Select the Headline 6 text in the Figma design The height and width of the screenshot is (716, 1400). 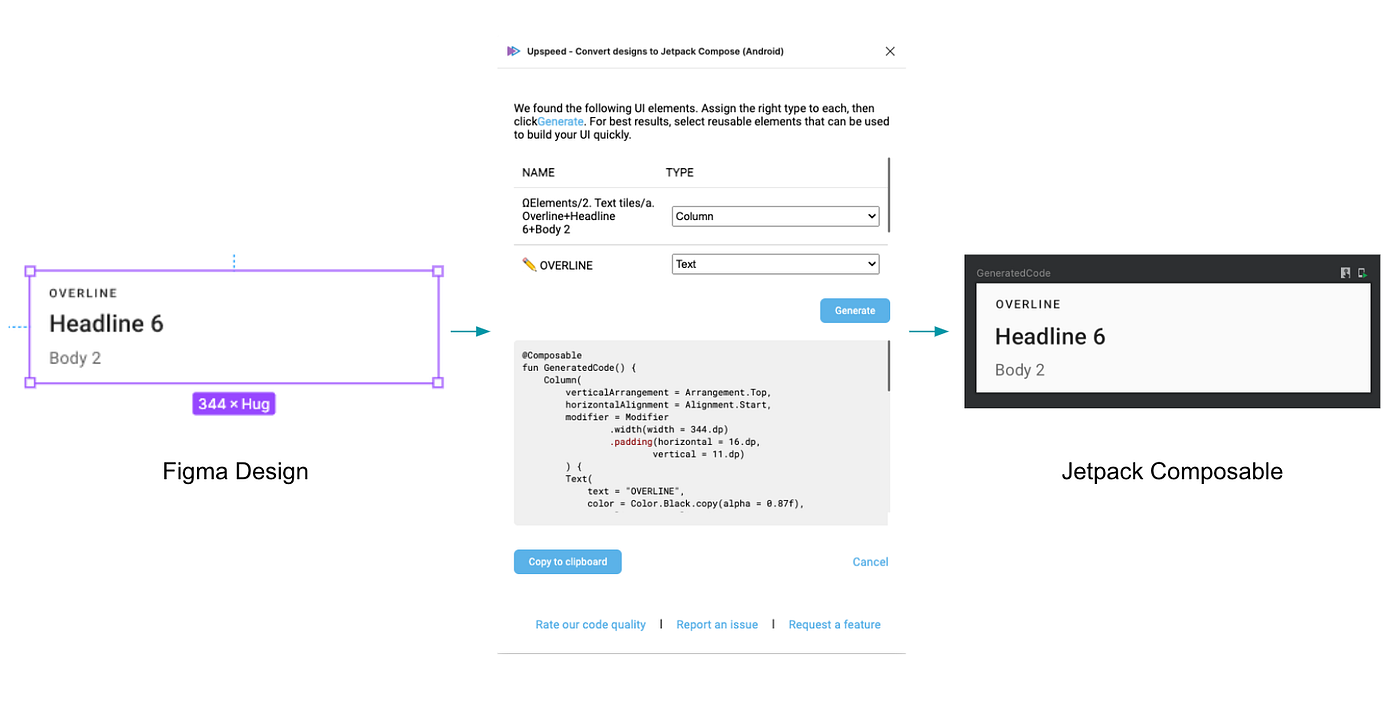[x=106, y=323]
